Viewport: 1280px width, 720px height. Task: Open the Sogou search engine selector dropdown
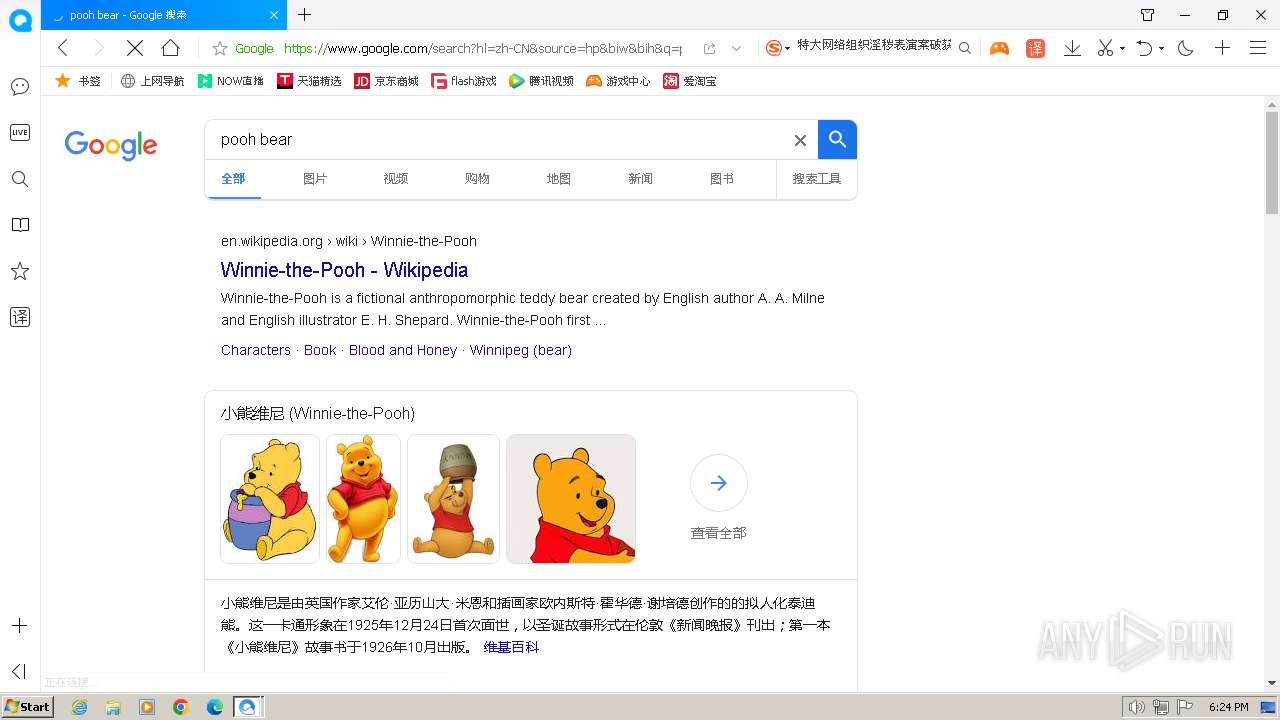(x=777, y=48)
